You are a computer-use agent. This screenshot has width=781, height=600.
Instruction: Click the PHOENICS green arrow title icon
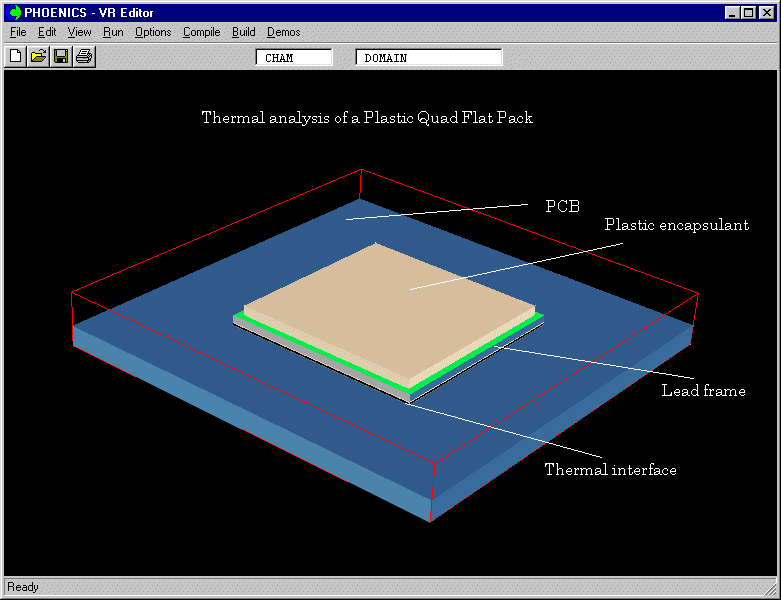pyautogui.click(x=14, y=12)
